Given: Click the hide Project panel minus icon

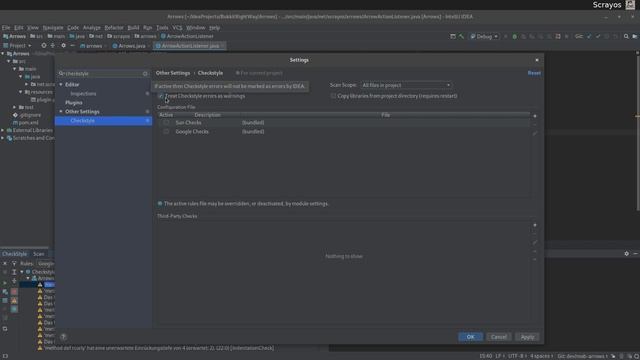Looking at the screenshot, I should [72, 46].
